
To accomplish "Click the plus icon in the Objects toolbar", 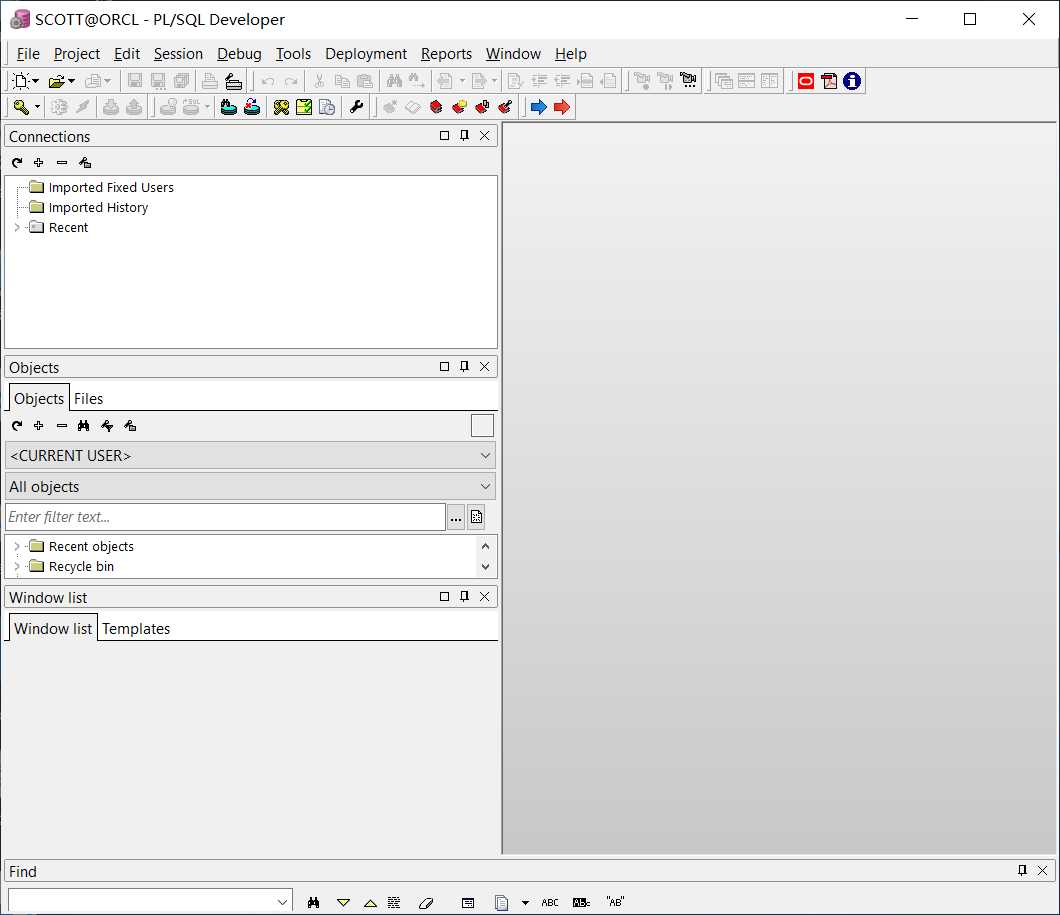I will tap(39, 425).
